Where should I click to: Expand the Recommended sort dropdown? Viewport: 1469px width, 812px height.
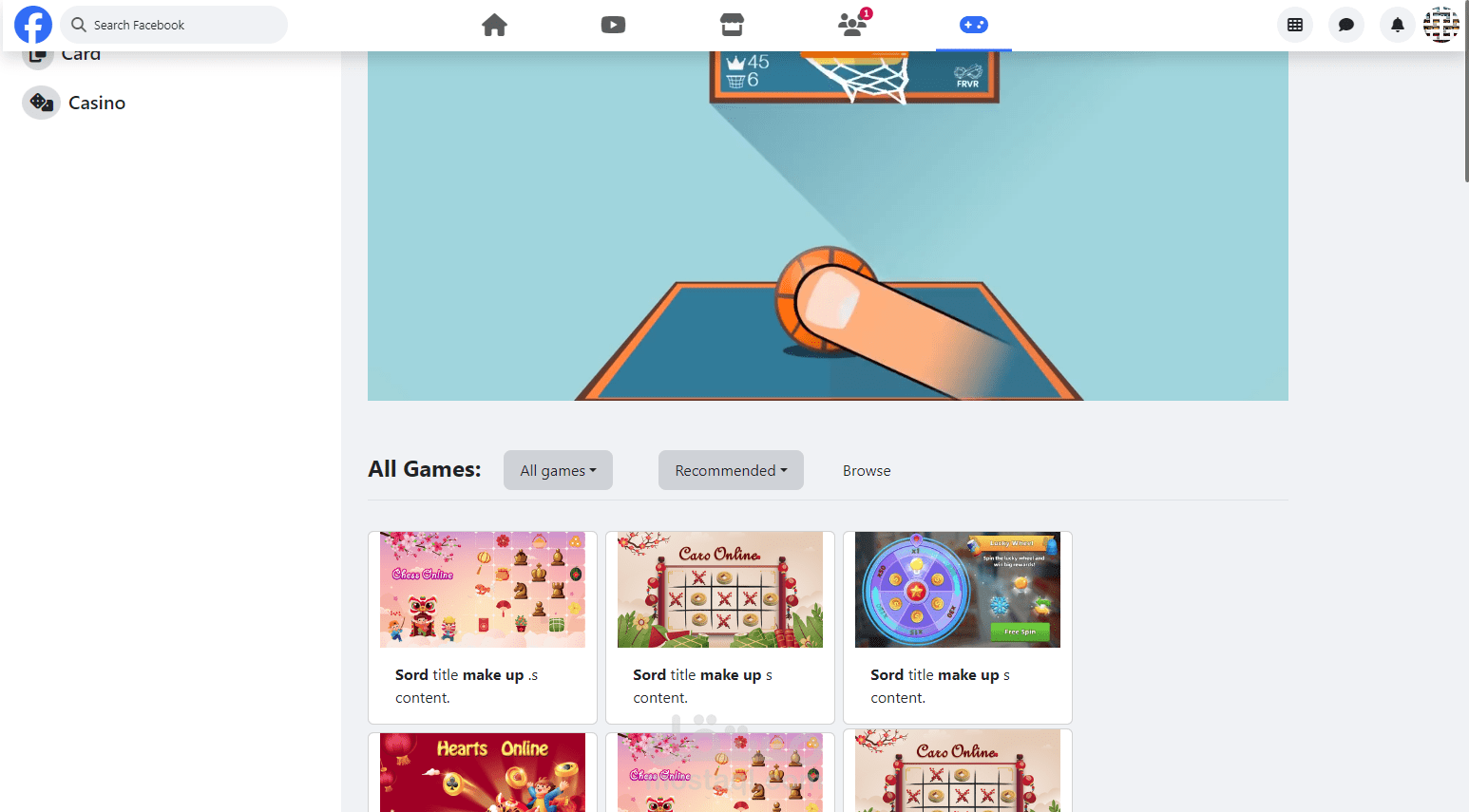[x=731, y=470]
